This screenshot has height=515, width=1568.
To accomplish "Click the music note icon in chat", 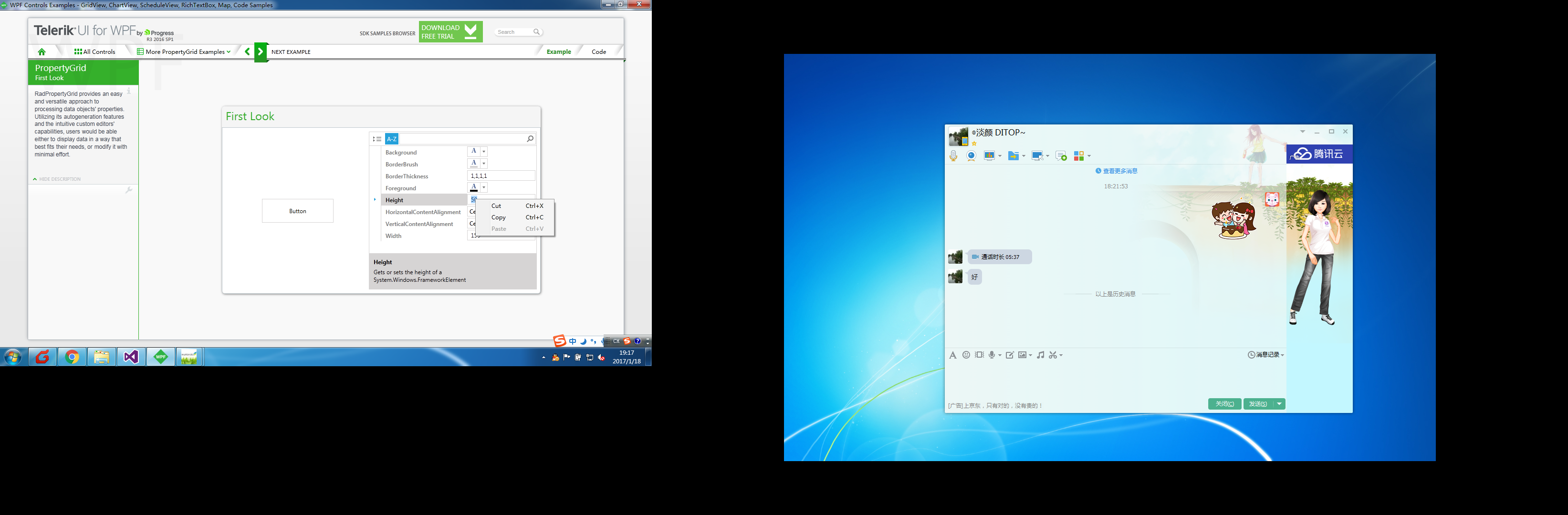I will point(1040,355).
